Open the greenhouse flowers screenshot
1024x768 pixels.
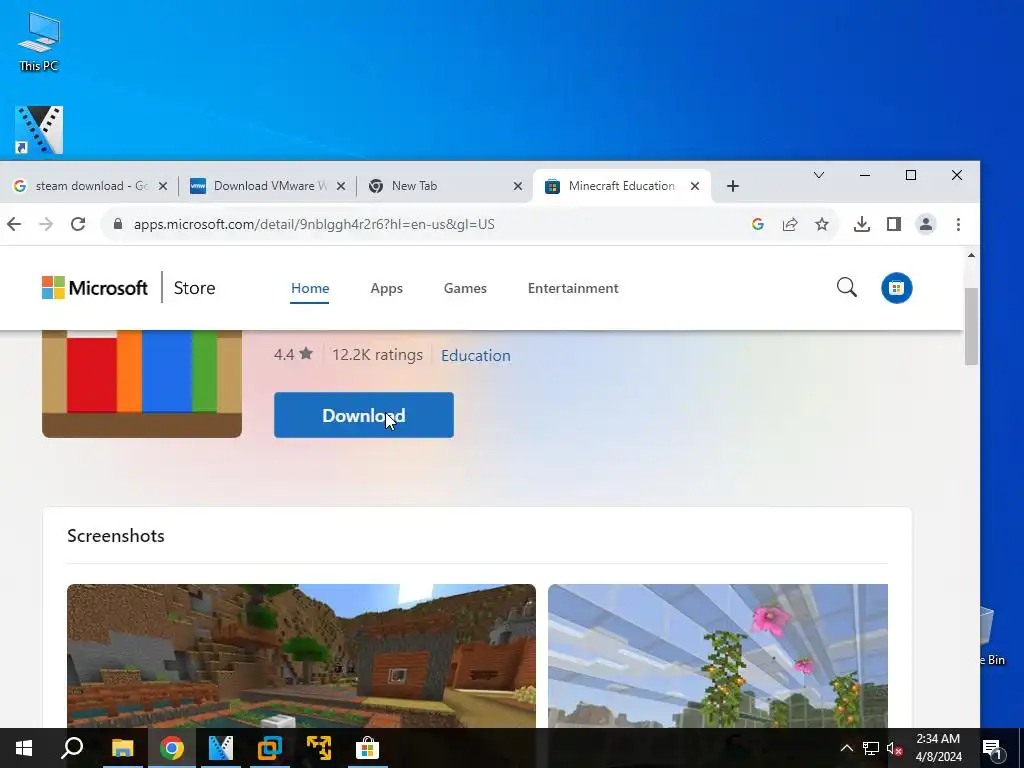click(718, 656)
